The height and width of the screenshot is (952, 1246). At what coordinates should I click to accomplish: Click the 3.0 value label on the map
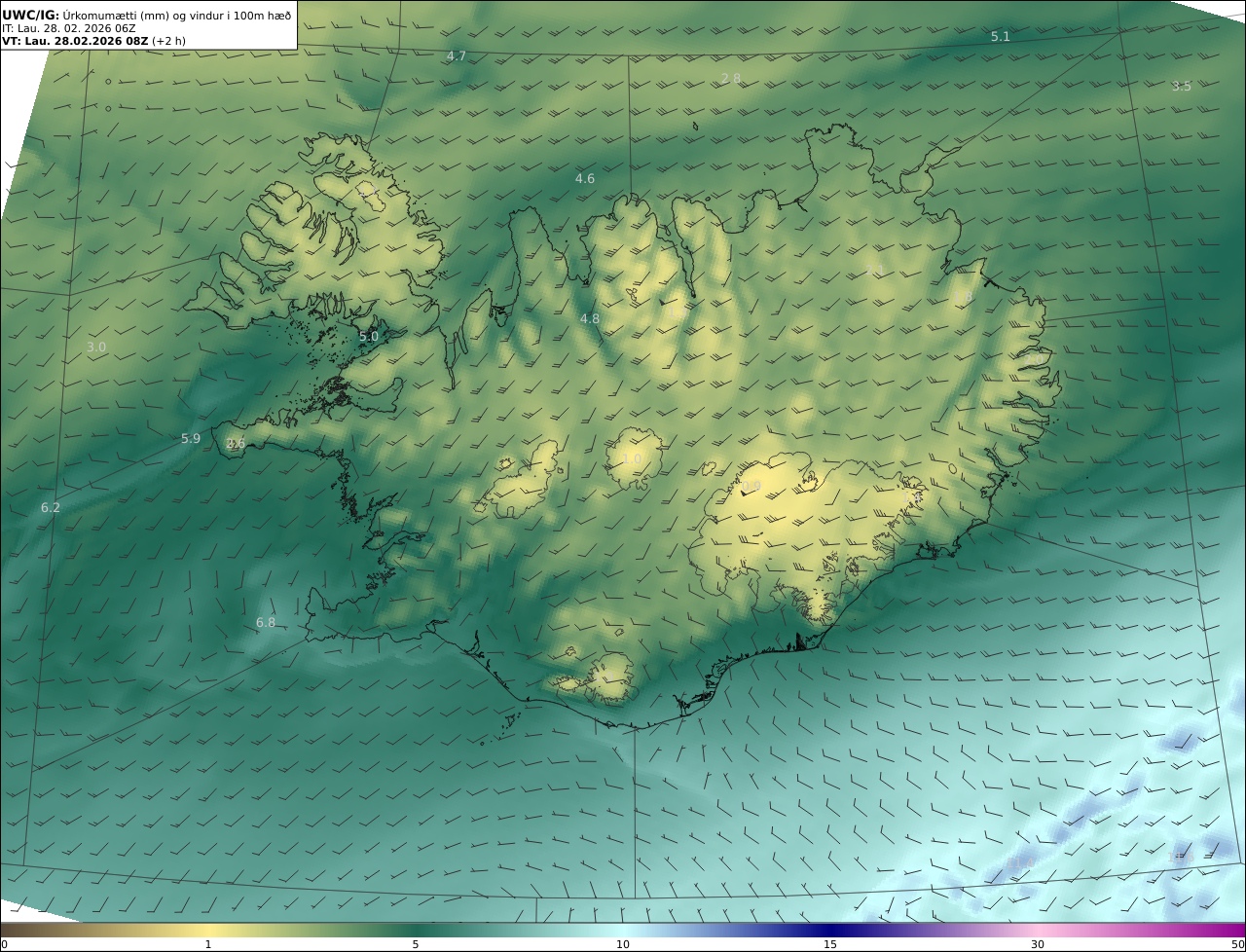coord(96,348)
